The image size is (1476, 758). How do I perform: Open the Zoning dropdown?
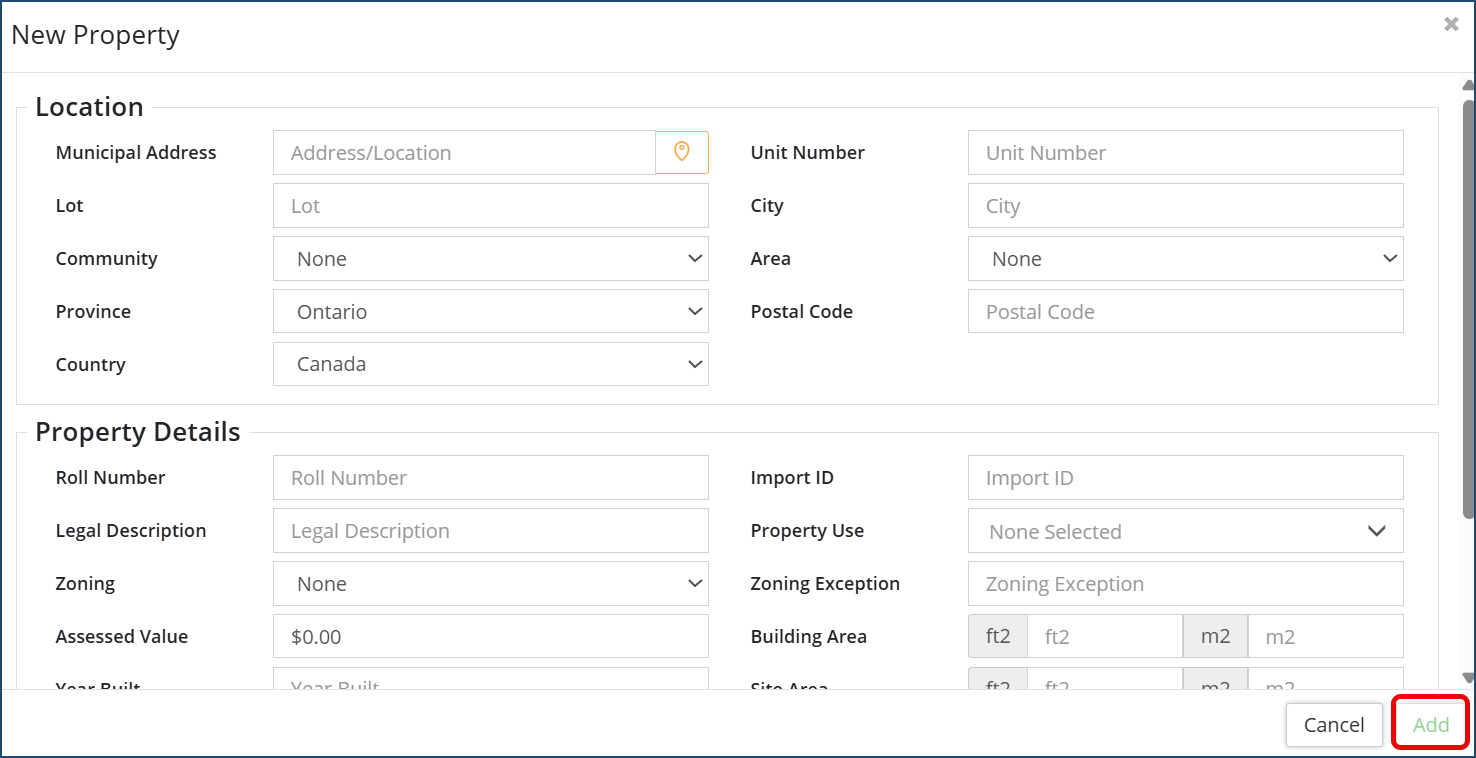point(490,584)
